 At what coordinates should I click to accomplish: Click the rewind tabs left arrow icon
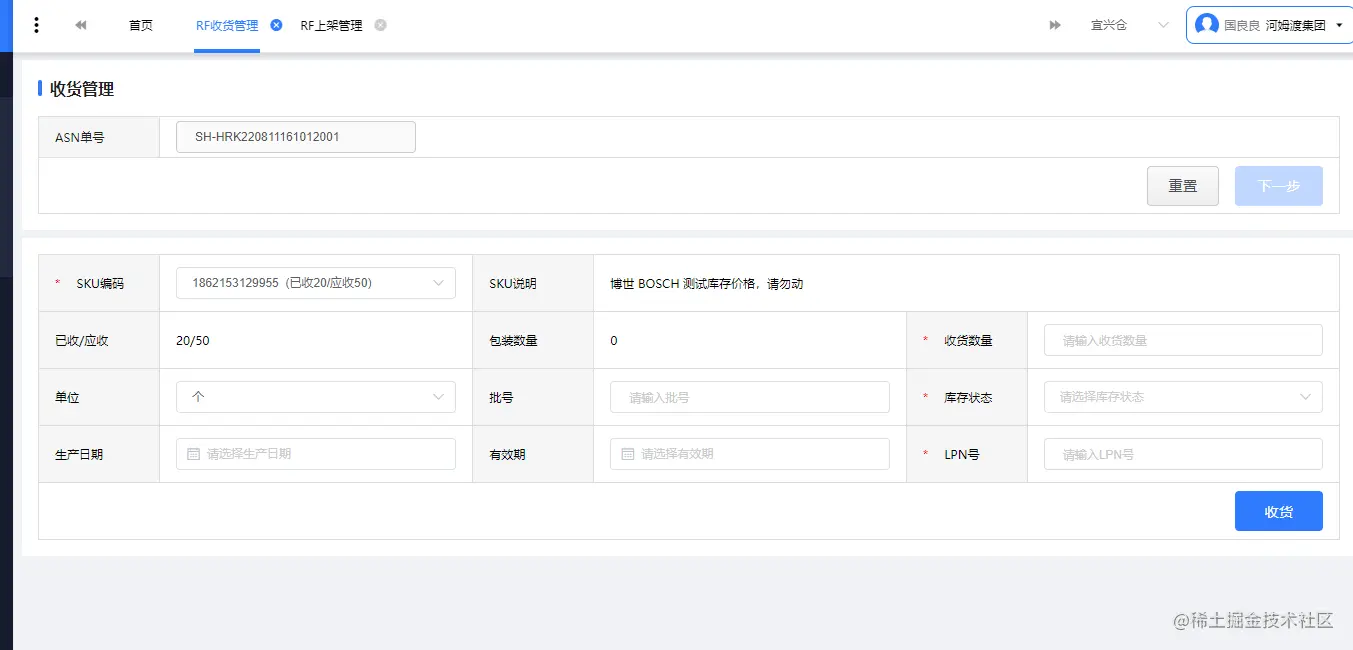[x=81, y=25]
